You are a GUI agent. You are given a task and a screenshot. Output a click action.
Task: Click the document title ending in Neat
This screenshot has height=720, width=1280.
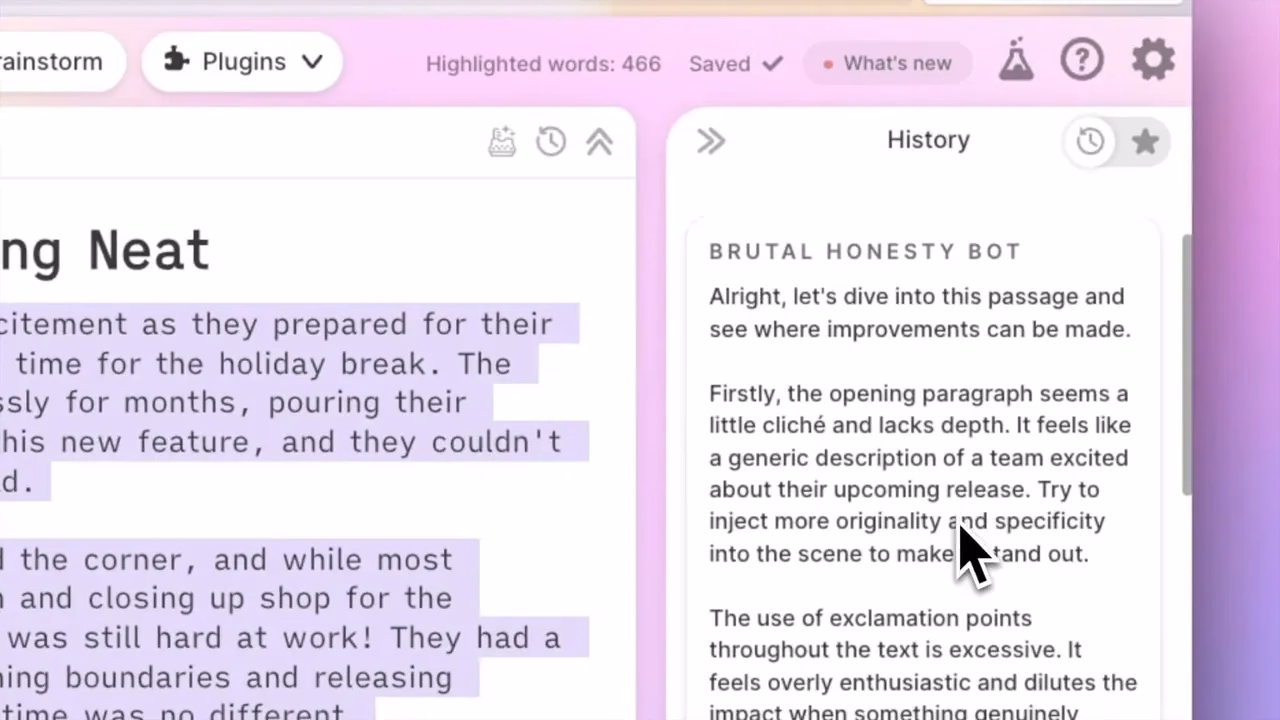105,251
